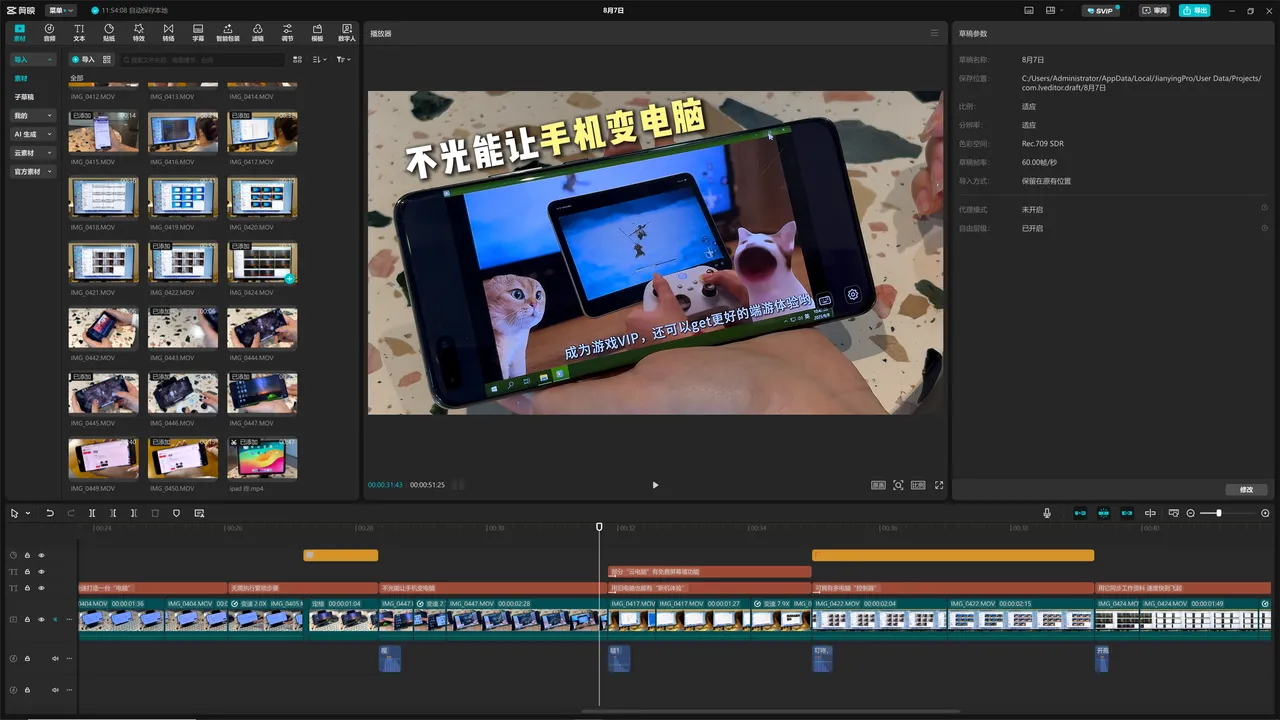Open the 音频 audio panel

click(49, 33)
